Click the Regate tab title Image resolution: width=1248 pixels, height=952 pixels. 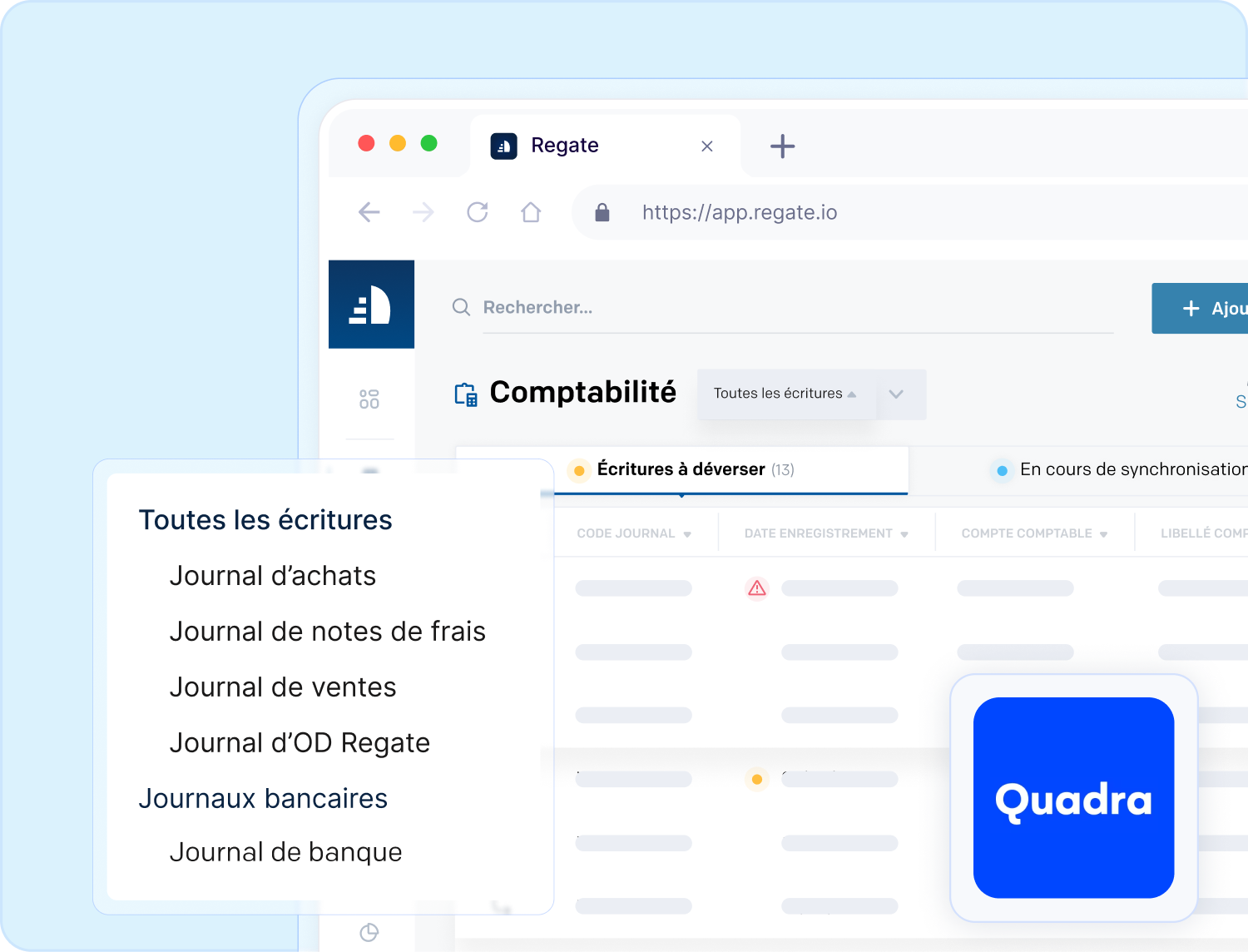click(x=565, y=146)
